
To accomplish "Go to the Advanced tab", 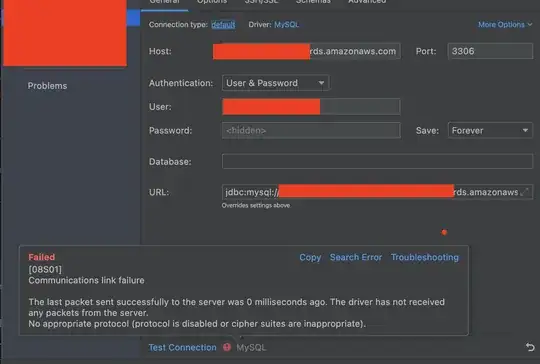I will pyautogui.click(x=367, y=2).
